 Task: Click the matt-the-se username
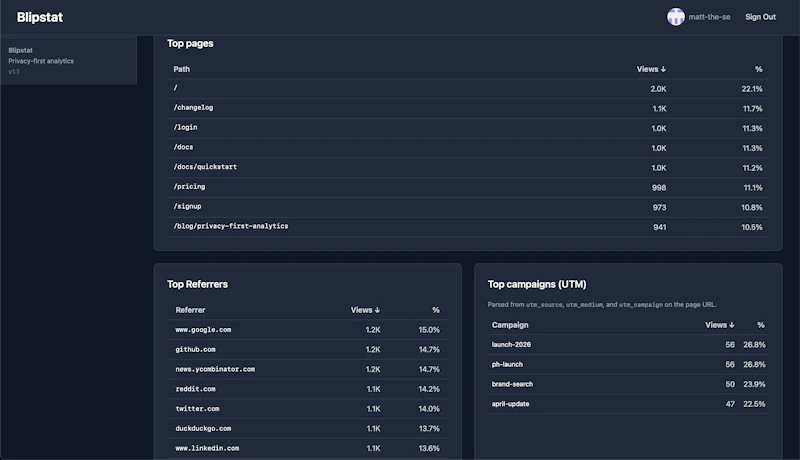click(709, 17)
